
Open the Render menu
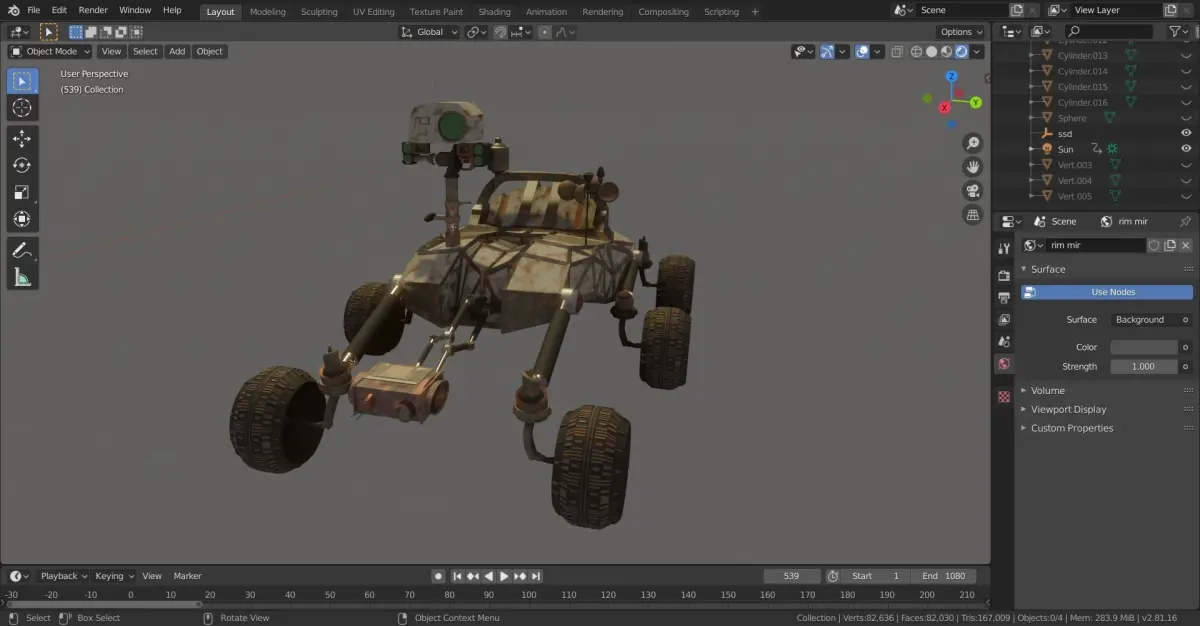tap(93, 10)
